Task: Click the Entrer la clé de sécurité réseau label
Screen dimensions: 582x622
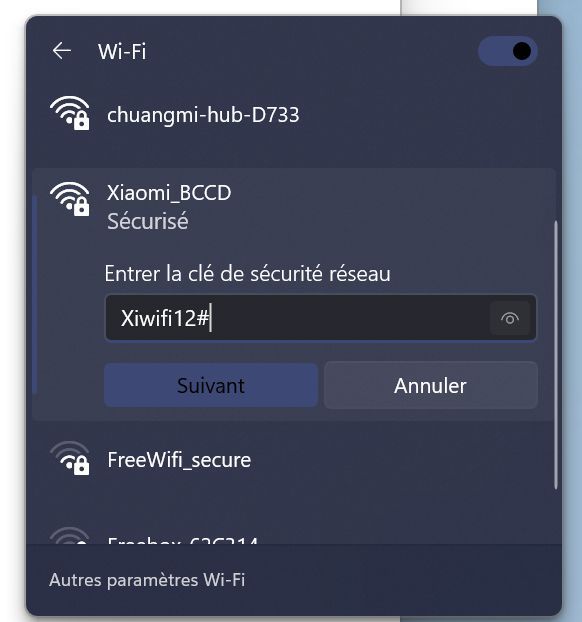Action: click(x=248, y=274)
